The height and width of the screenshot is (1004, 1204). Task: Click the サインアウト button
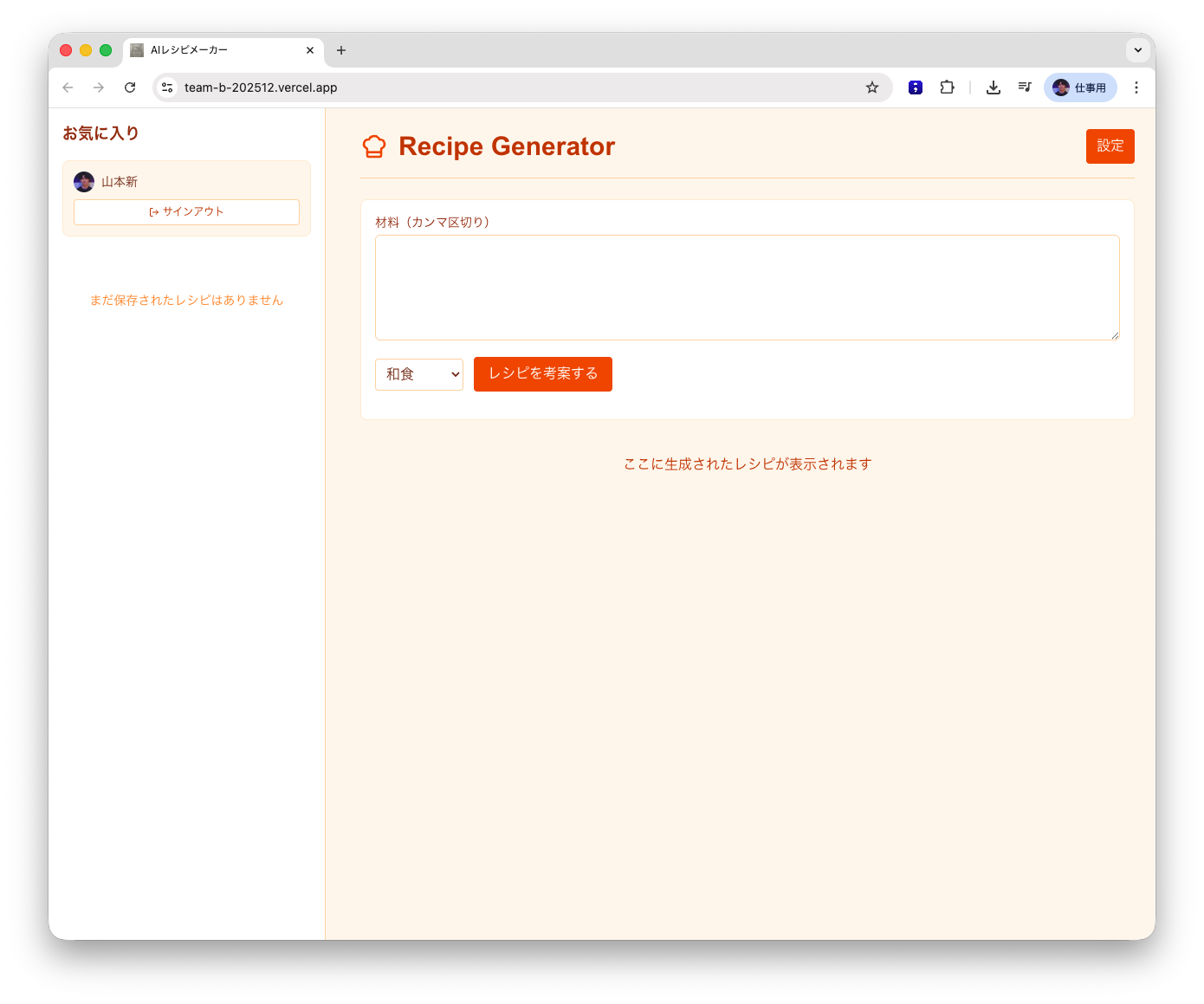pos(186,211)
